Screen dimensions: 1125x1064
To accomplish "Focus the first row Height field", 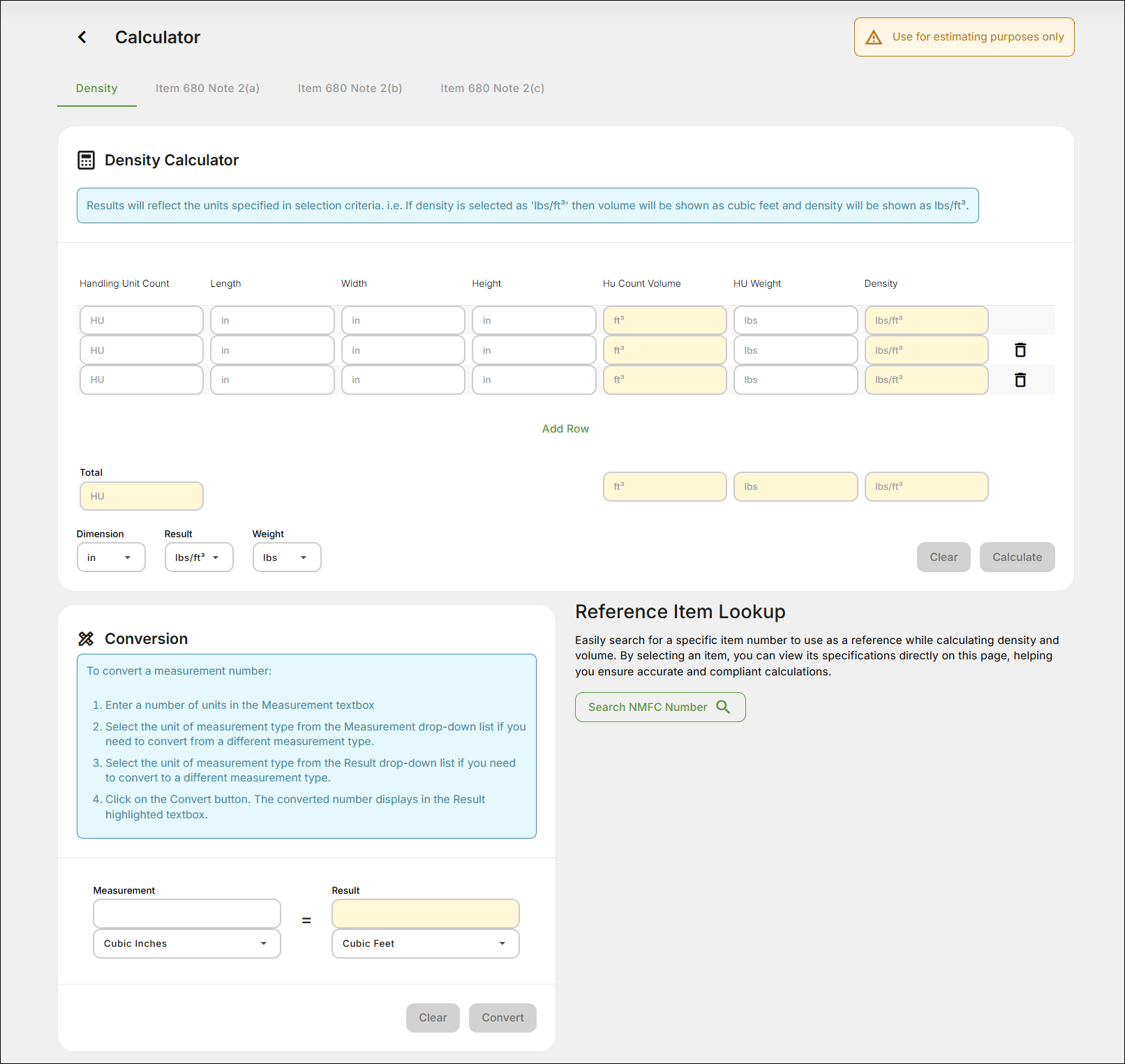I will pyautogui.click(x=534, y=320).
